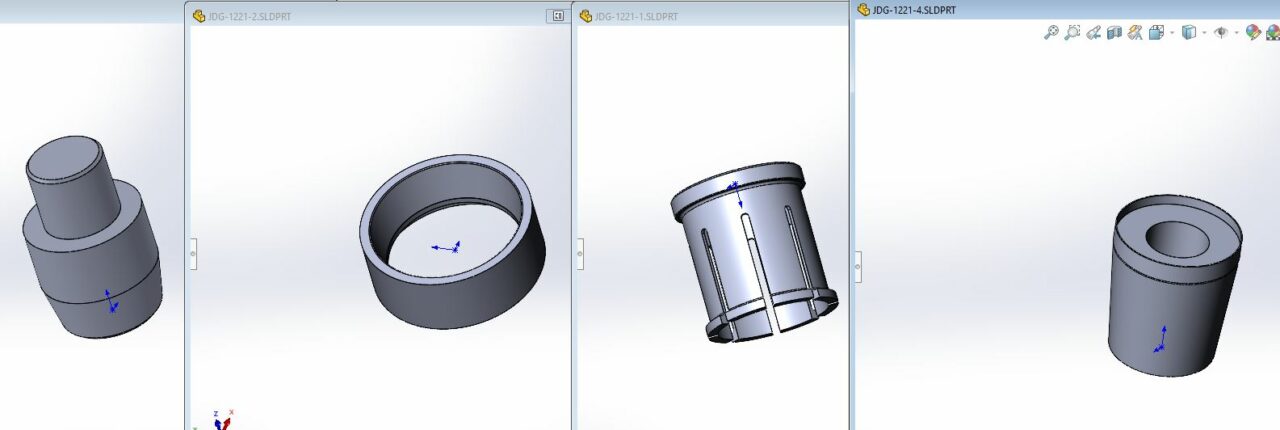Click the part icon in JDG-1221-1 title bar
The width and height of the screenshot is (1280, 430).
pyautogui.click(x=585, y=16)
